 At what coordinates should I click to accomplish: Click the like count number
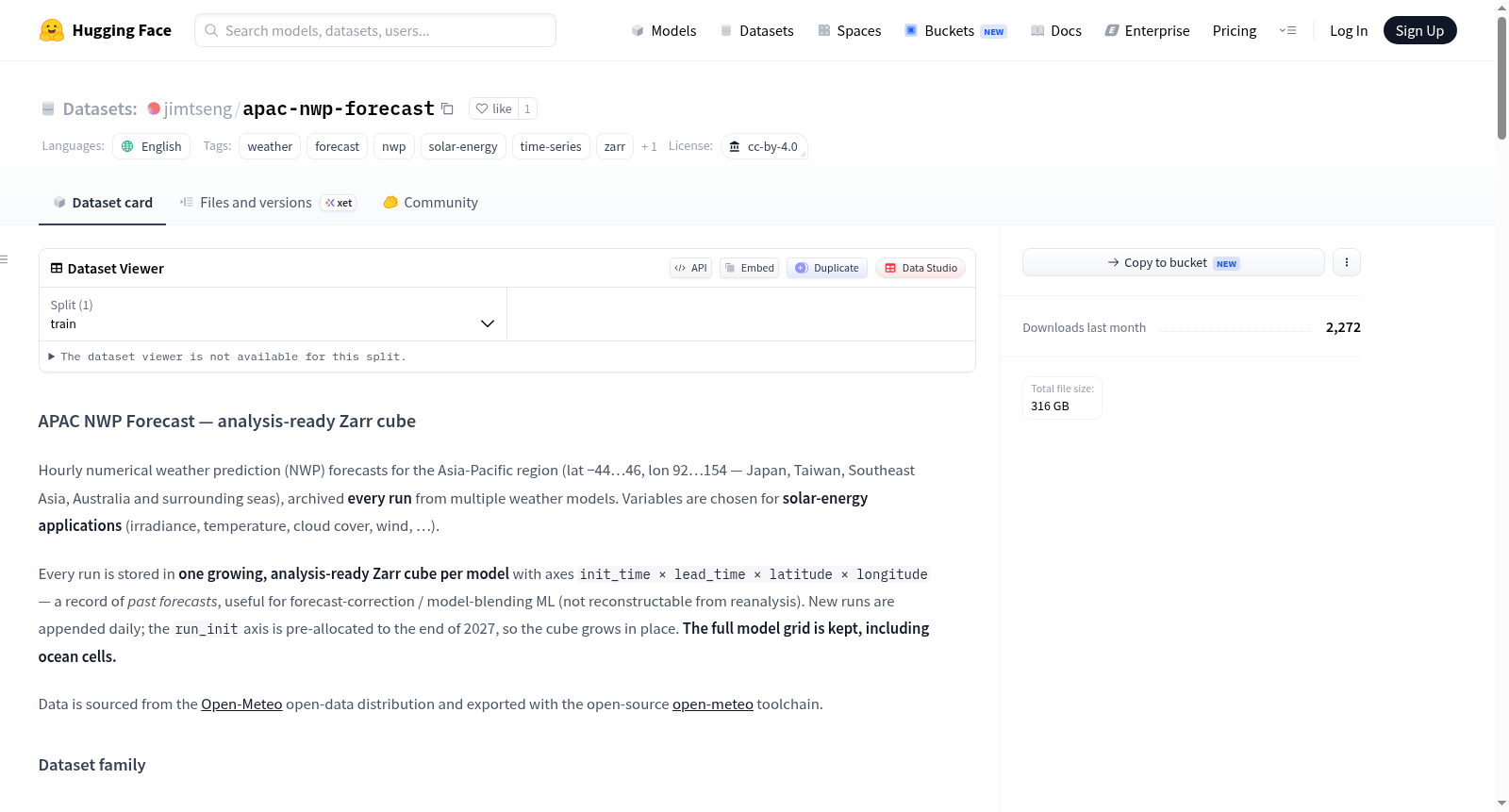coord(527,108)
